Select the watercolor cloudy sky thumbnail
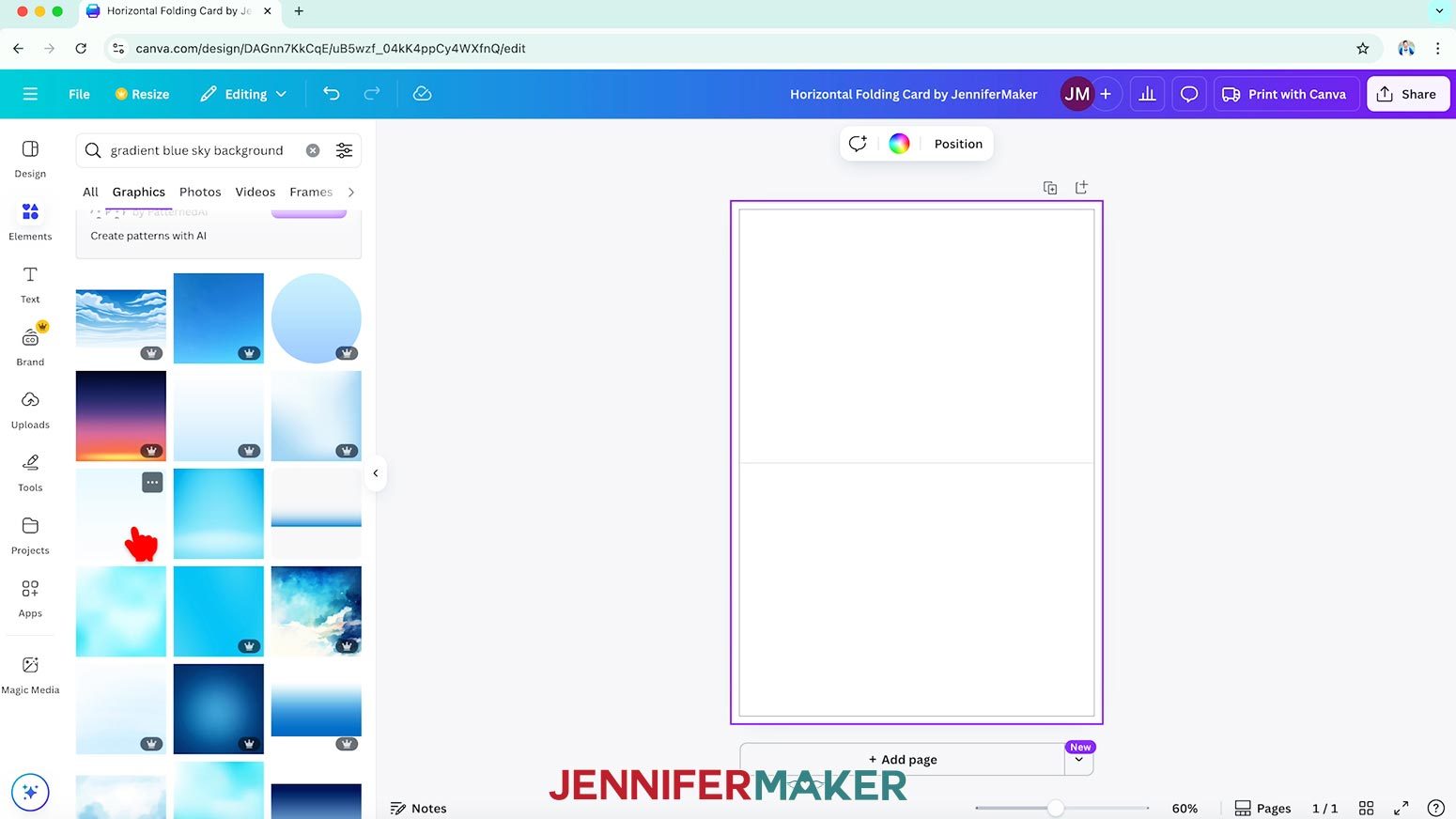The image size is (1456, 819). pos(317,611)
